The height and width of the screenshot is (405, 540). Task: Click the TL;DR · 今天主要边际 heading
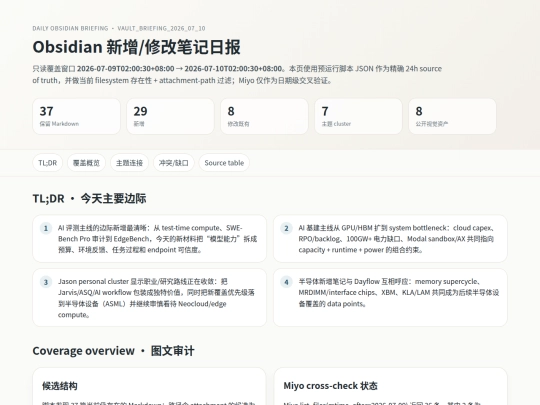pos(90,199)
